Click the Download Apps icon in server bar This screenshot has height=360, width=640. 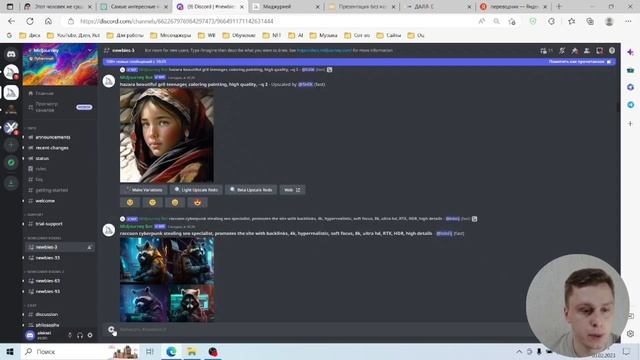point(11,183)
